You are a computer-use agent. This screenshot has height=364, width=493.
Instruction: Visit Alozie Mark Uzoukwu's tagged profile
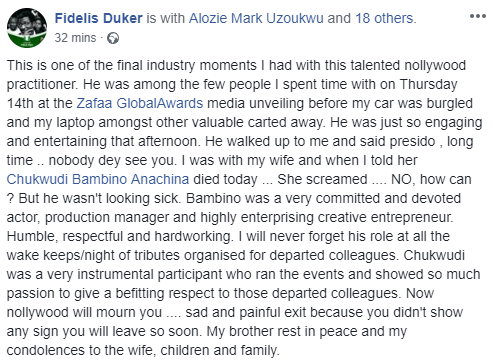256,18
